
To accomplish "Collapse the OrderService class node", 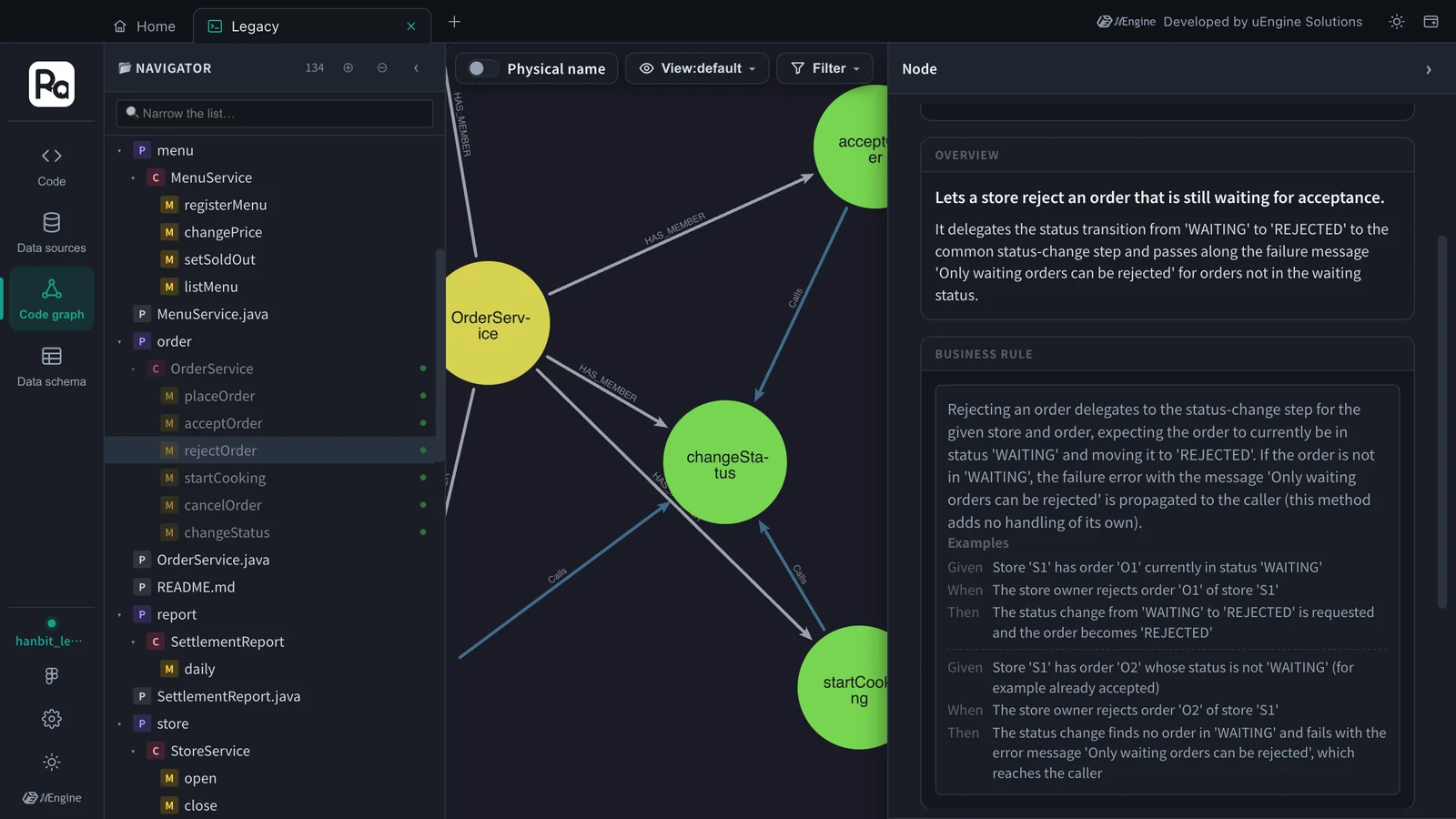I will coord(133,369).
